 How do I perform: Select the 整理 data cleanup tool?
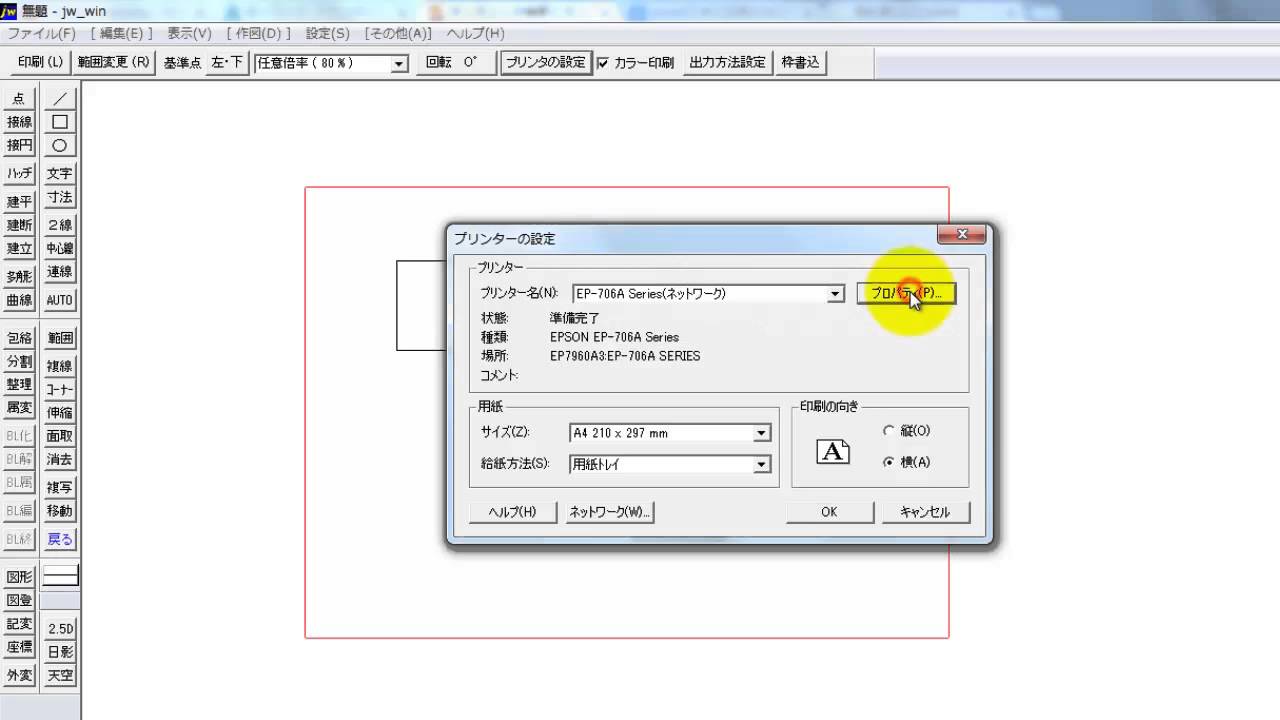pos(19,384)
